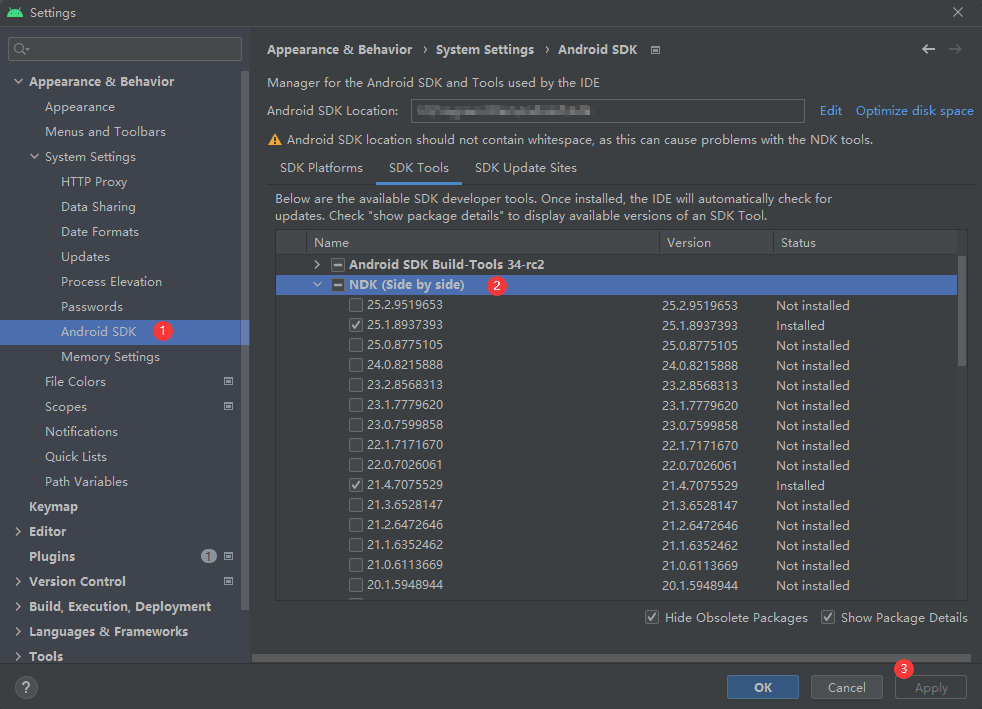Image resolution: width=982 pixels, height=709 pixels.
Task: Click the Version column header
Action: [716, 242]
